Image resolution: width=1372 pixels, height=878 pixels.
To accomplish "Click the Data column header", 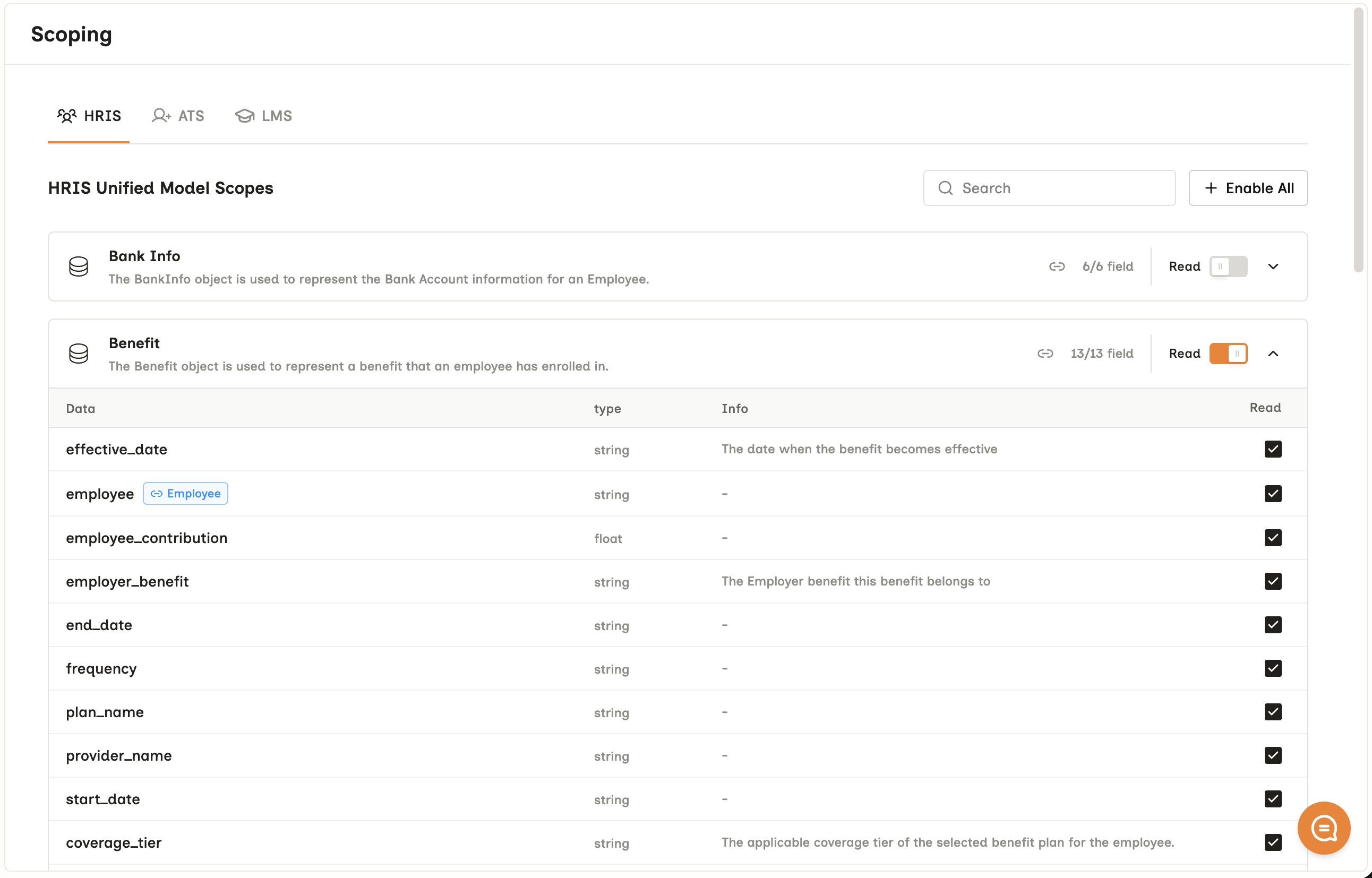I will coord(80,408).
